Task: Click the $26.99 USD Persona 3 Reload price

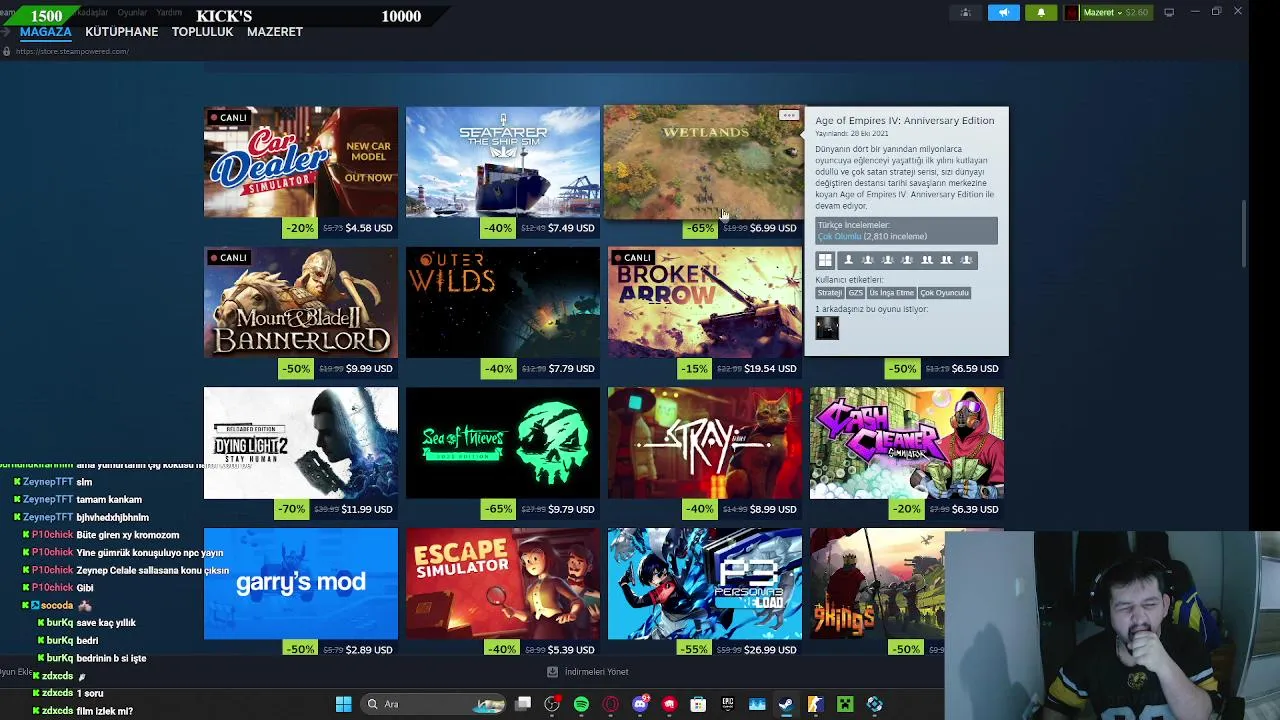Action: 770,650
